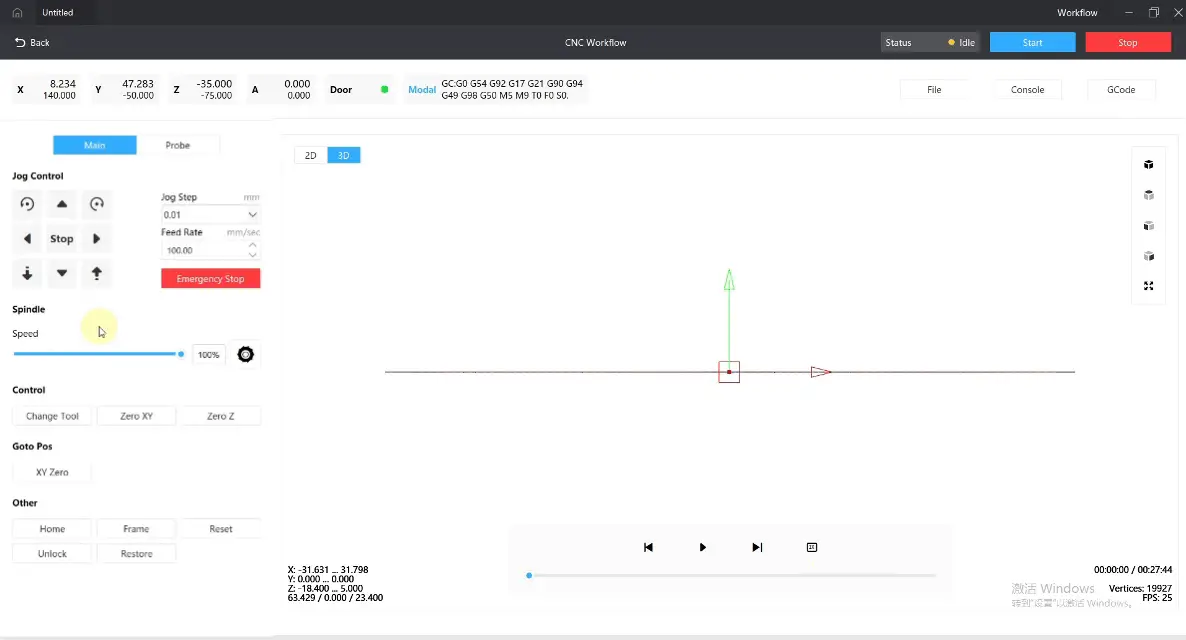Decrease Feed Rate with the down stepper
This screenshot has width=1186, height=640.
click(x=252, y=255)
